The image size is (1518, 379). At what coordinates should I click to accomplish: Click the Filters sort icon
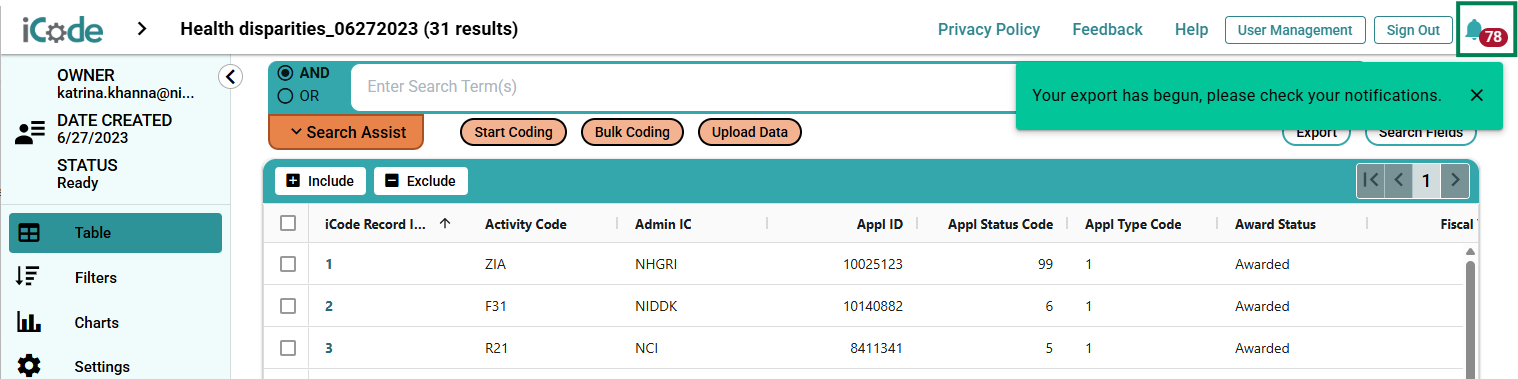(x=28, y=277)
